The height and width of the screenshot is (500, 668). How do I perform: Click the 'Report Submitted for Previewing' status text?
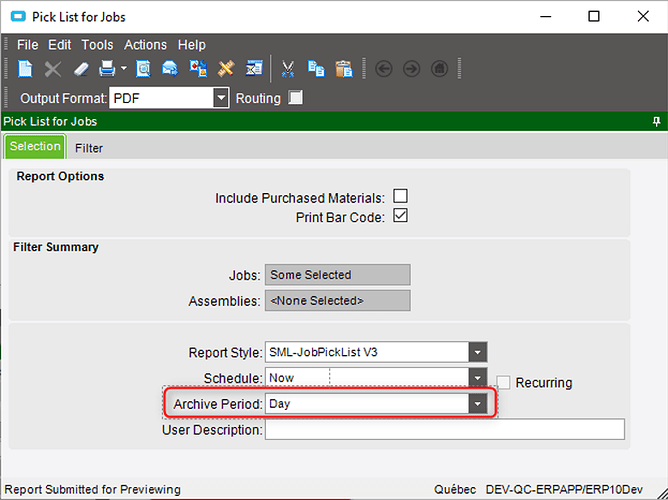click(x=92, y=489)
